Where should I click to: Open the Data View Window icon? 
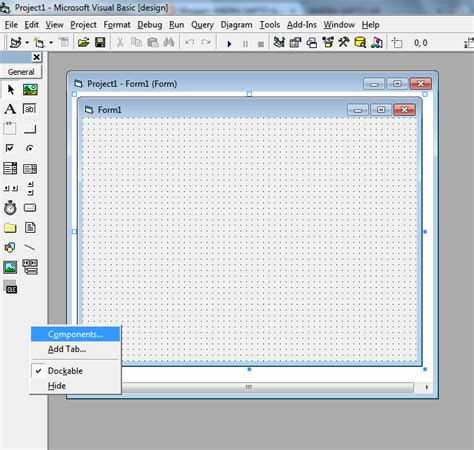click(360, 42)
